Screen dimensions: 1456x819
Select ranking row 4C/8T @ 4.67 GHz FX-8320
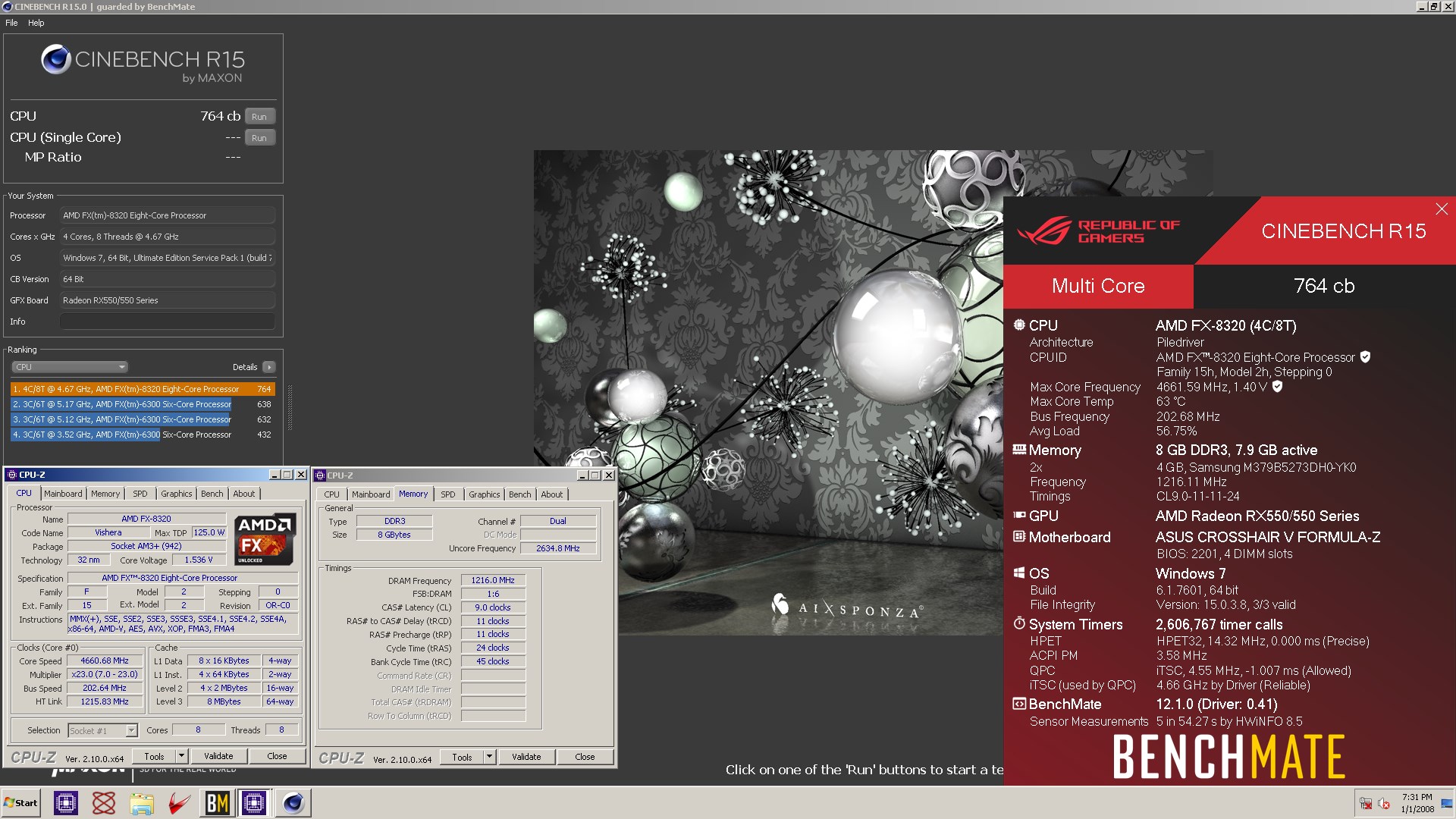coord(143,389)
